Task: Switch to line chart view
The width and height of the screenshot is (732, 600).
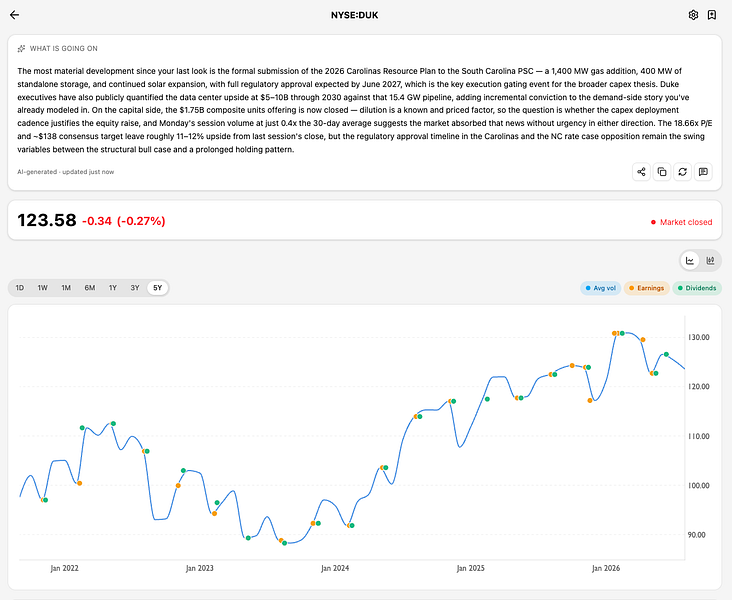Action: 690,261
